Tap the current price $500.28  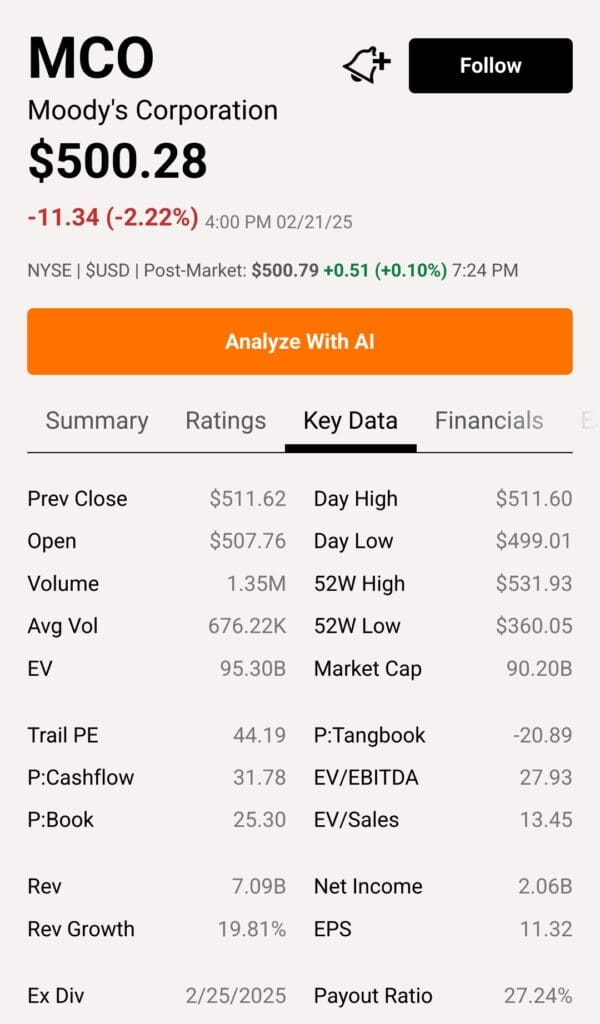115,160
